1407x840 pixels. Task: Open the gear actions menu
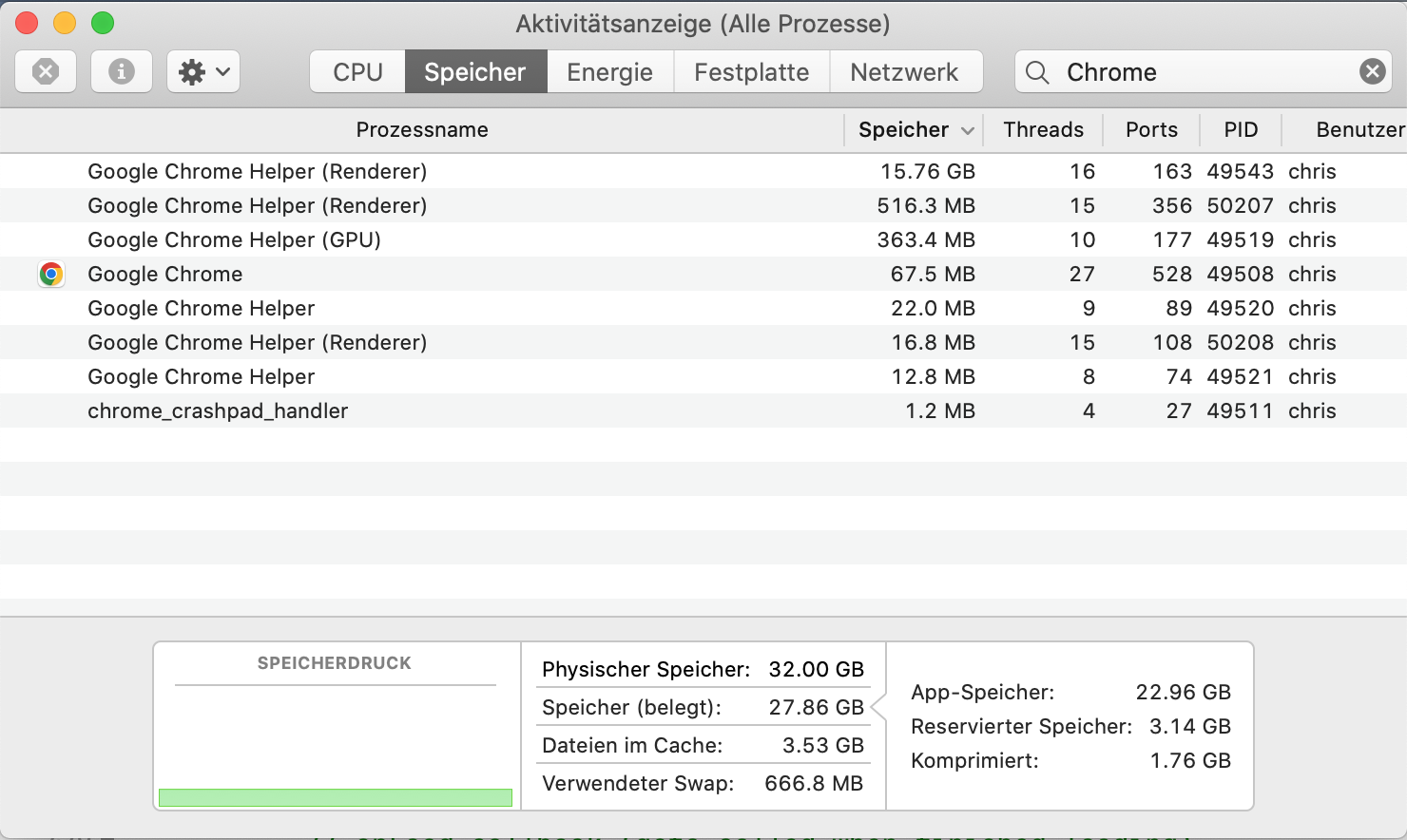203,71
